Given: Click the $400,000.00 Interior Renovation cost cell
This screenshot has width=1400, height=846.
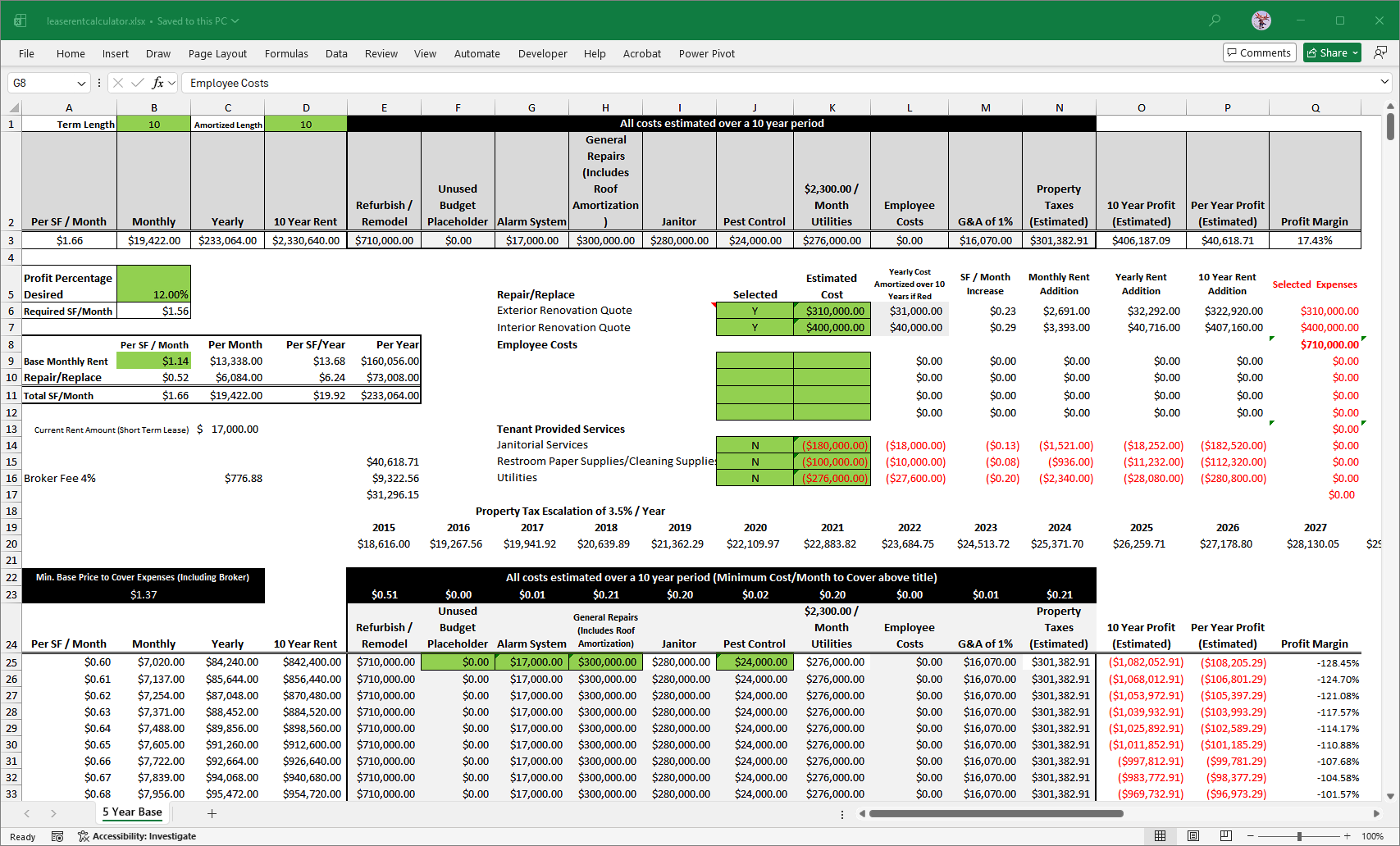Looking at the screenshot, I should click(x=832, y=327).
